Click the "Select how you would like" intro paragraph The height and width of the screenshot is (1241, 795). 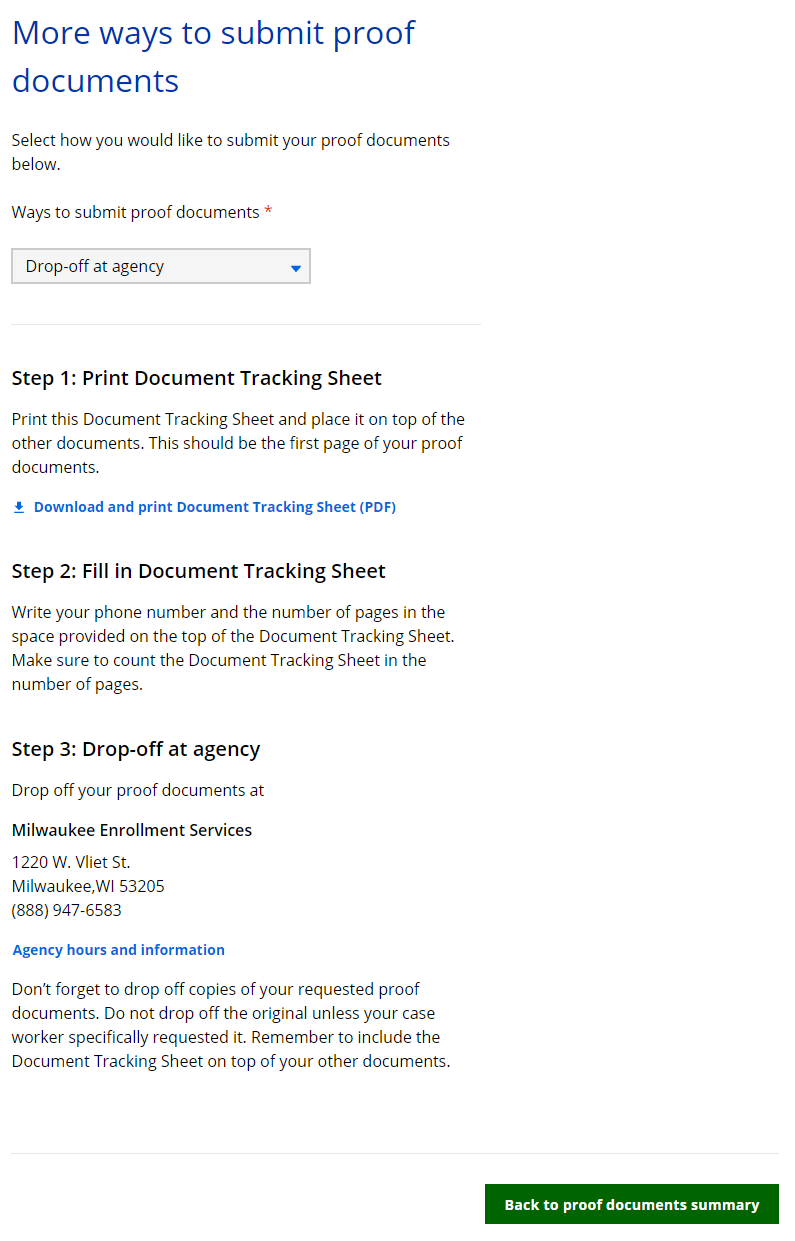230,152
